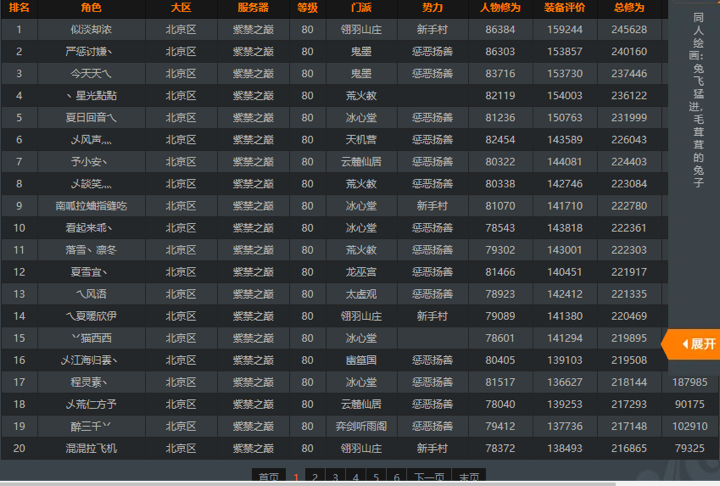Click the 装备评价 column header
This screenshot has width=720, height=486.
click(565, 7)
